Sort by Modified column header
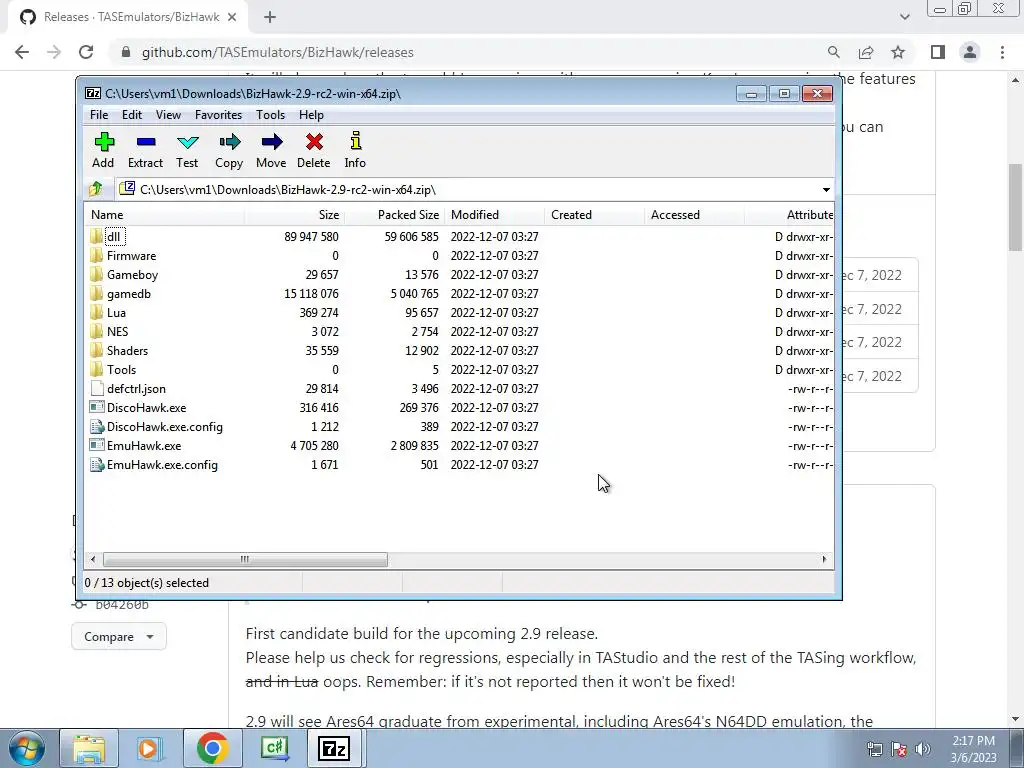This screenshot has width=1024, height=768. click(x=494, y=214)
